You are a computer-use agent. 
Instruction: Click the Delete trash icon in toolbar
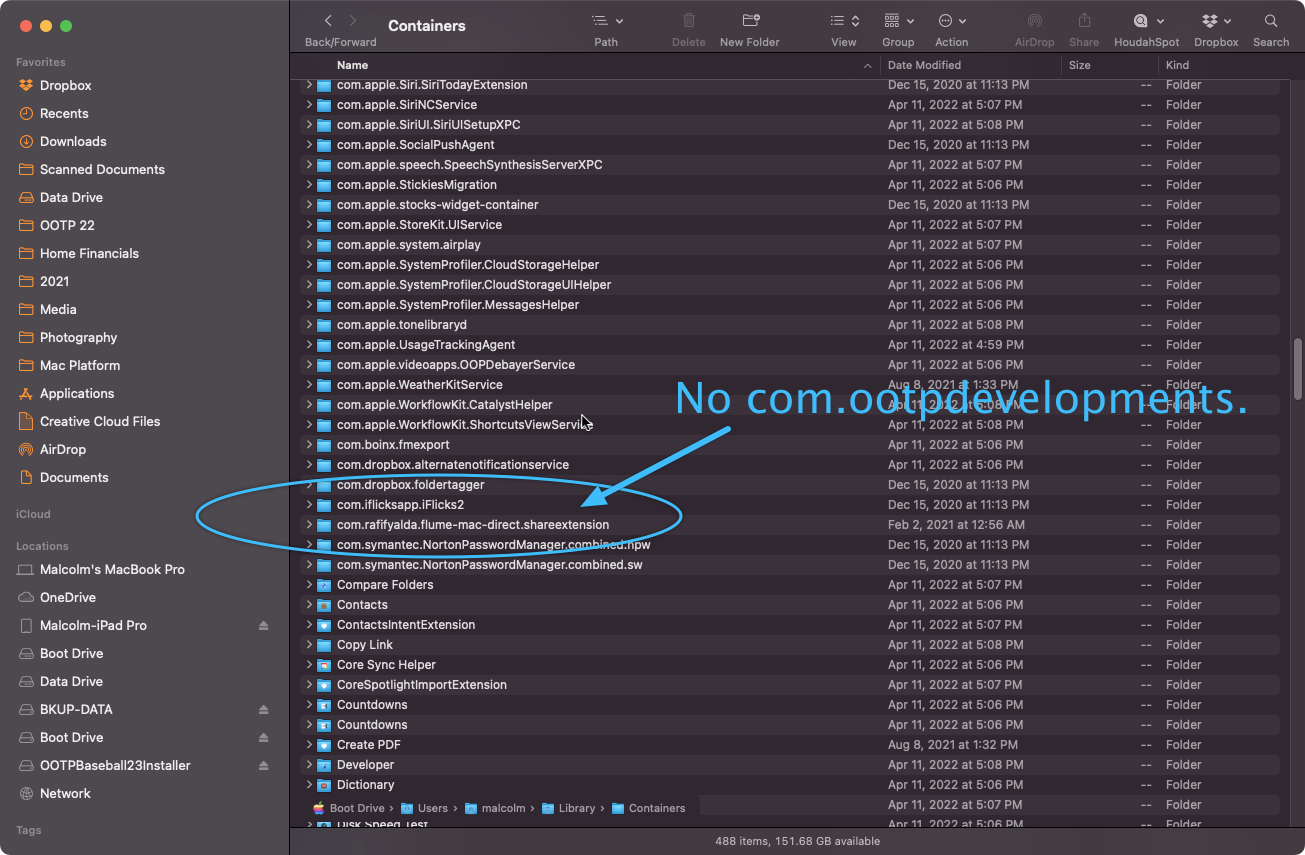click(688, 21)
